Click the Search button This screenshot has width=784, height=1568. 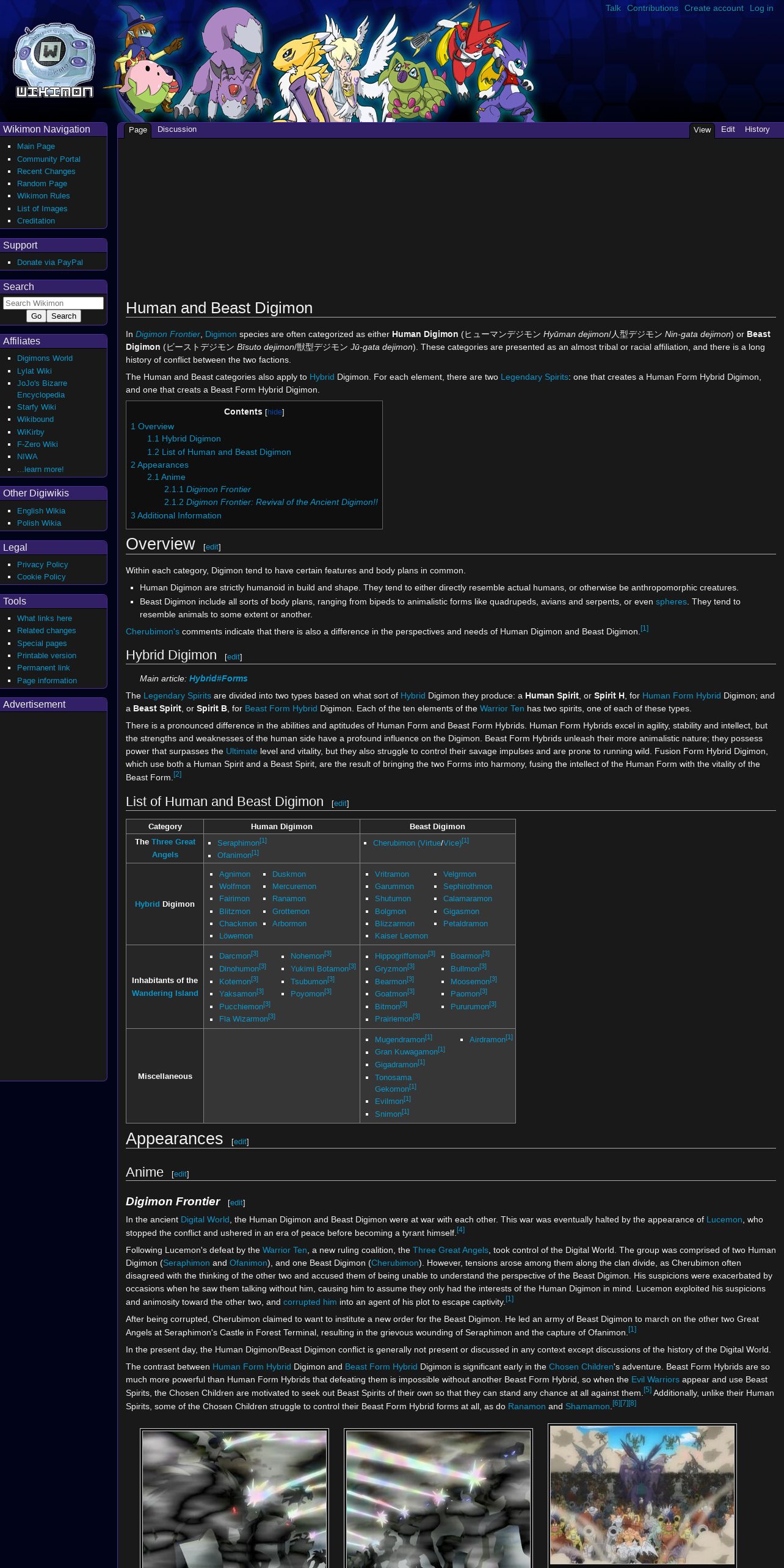click(x=64, y=316)
